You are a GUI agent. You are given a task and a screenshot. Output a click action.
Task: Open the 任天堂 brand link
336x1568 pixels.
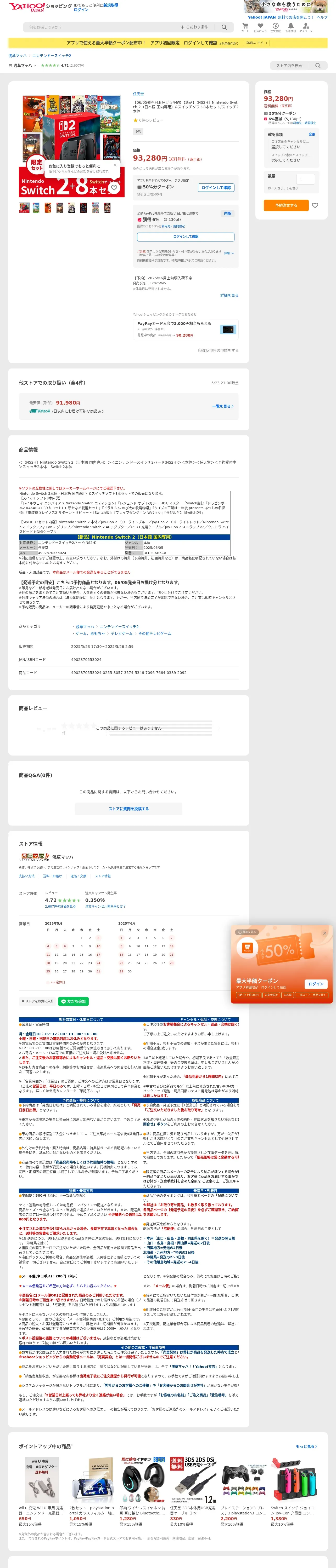(138, 94)
